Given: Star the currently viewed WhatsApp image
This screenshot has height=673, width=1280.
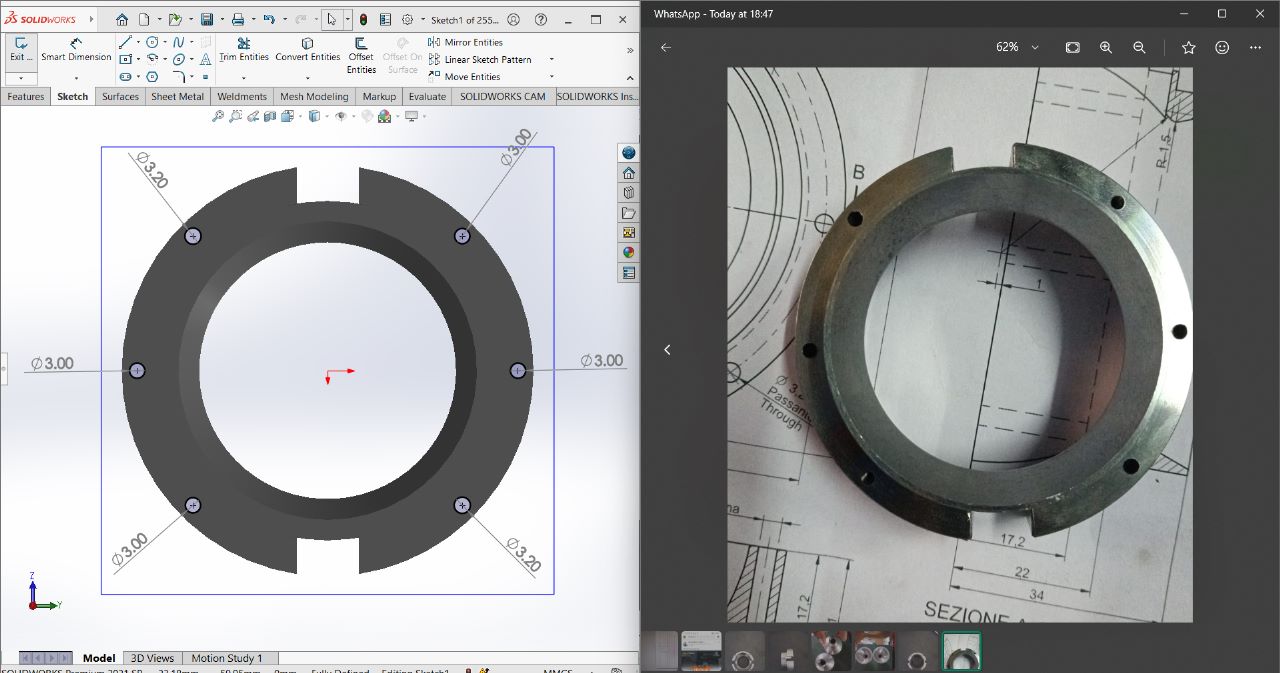Looking at the screenshot, I should pos(1187,47).
